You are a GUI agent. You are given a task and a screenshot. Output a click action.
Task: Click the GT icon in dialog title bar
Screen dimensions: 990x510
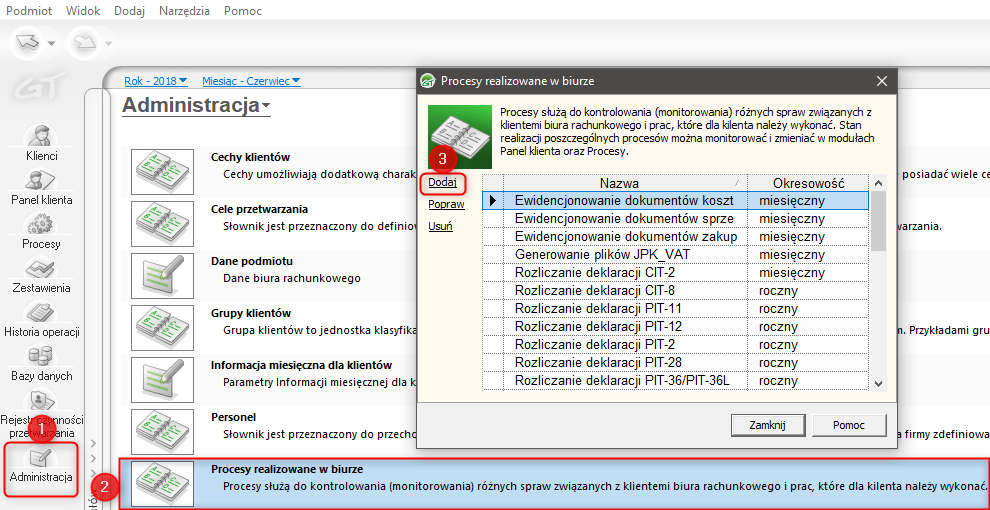tap(429, 81)
